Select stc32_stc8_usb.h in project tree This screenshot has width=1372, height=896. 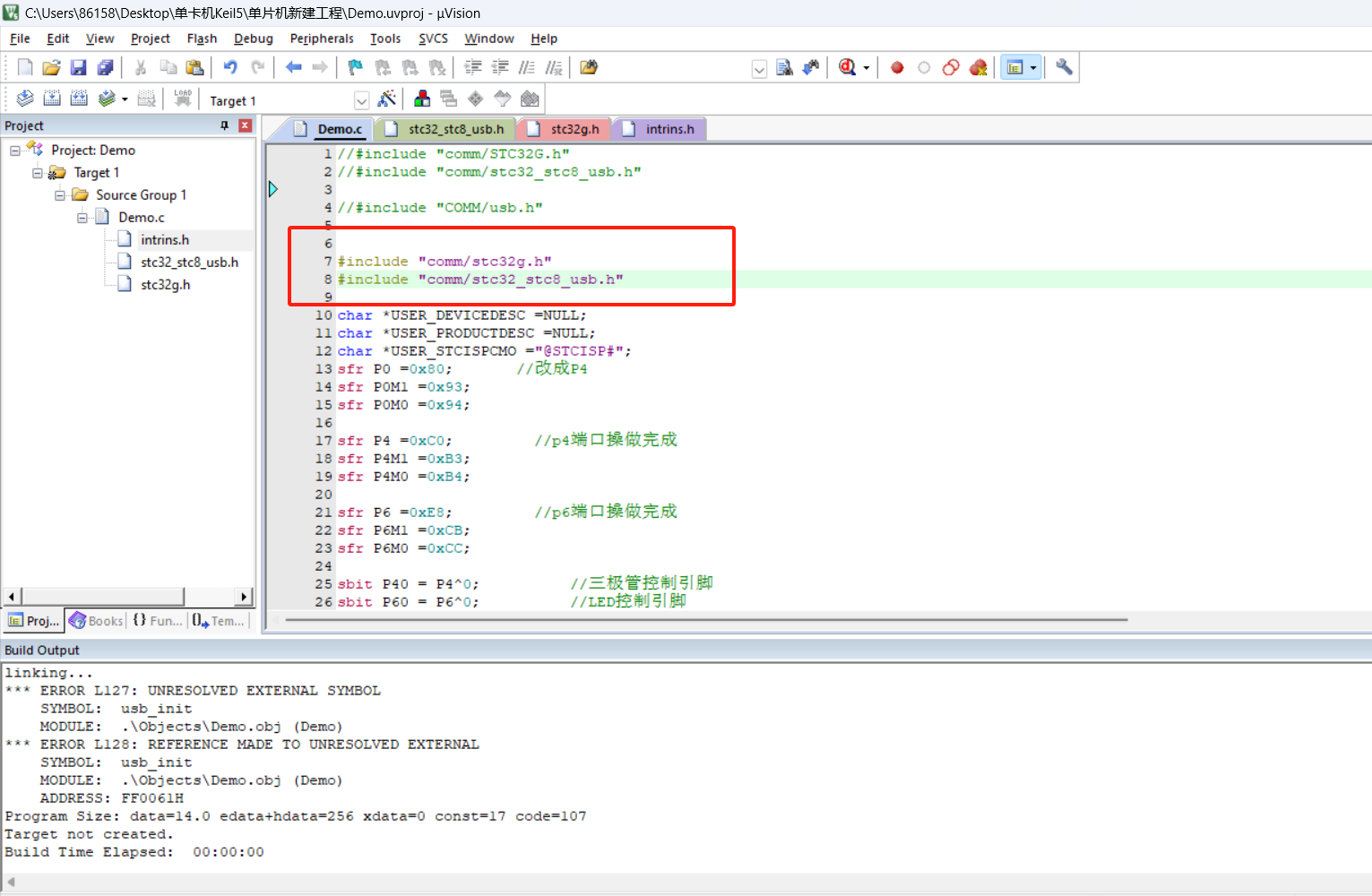[x=189, y=263]
